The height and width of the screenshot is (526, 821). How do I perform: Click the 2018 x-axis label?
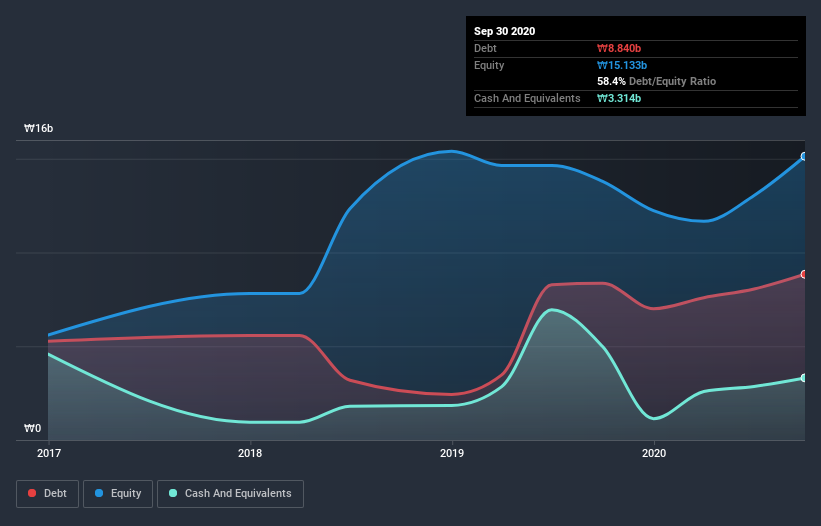(x=250, y=453)
